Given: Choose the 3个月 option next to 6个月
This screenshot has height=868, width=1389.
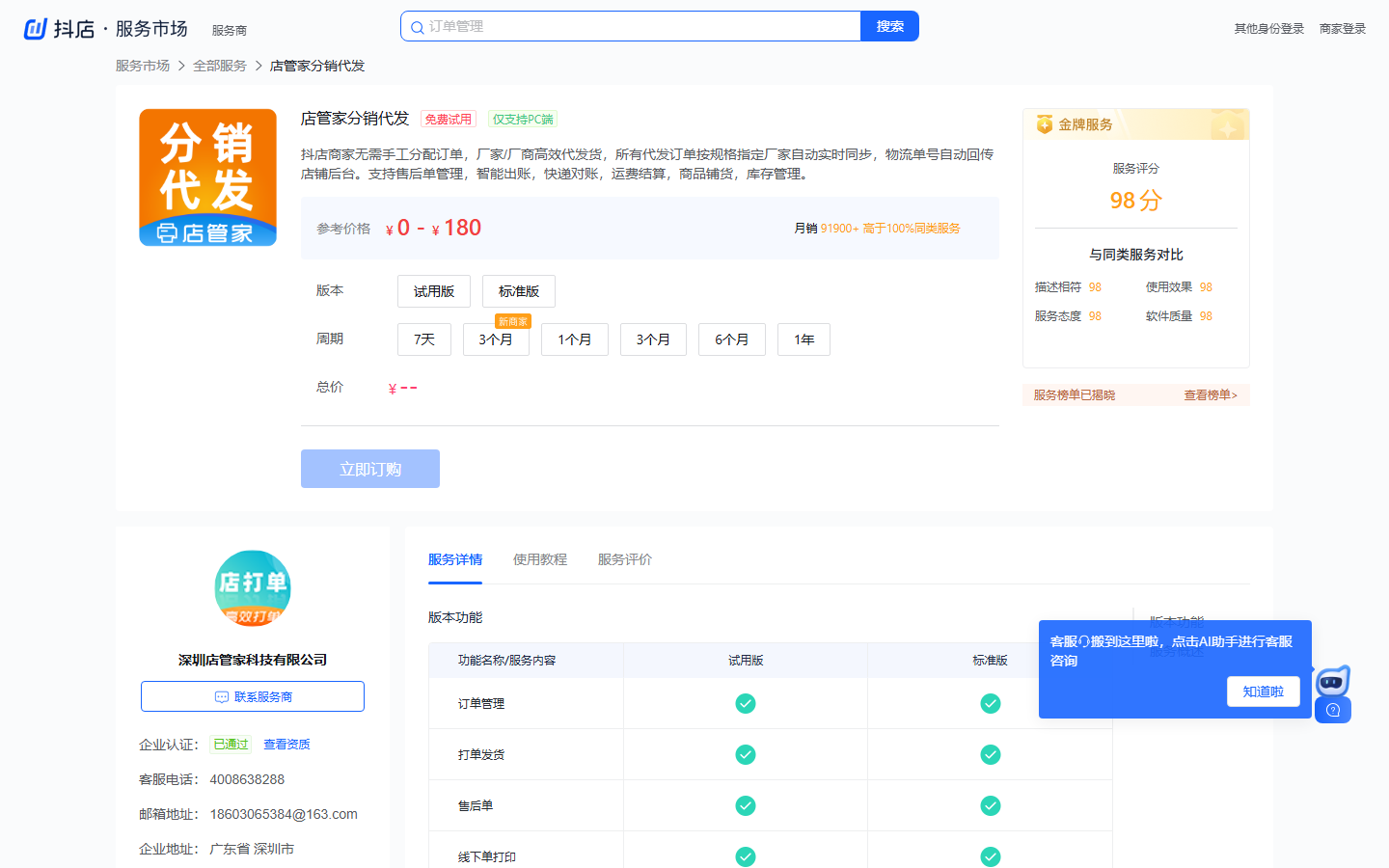Looking at the screenshot, I should [x=653, y=339].
